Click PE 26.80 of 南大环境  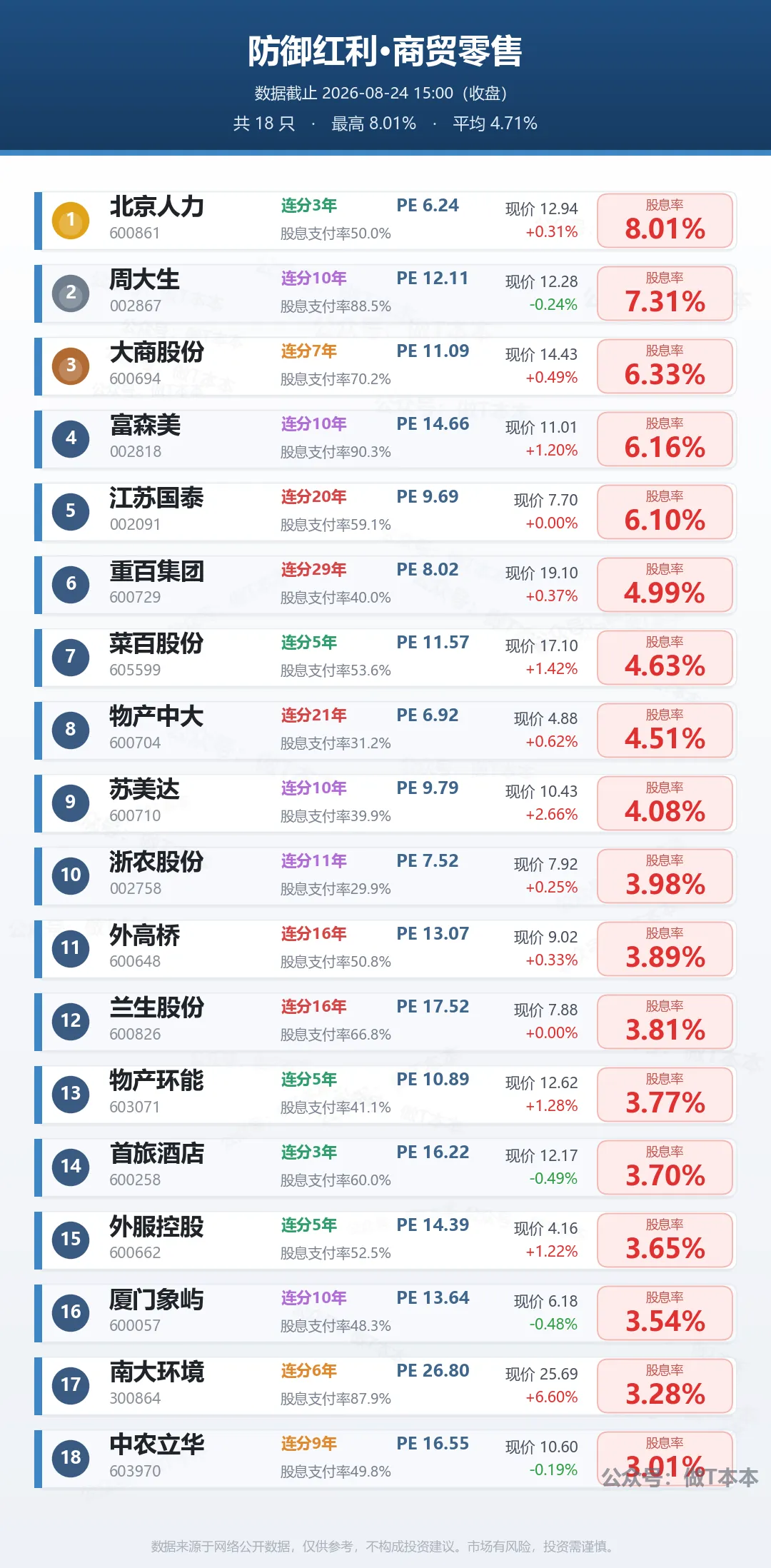coord(433,1371)
